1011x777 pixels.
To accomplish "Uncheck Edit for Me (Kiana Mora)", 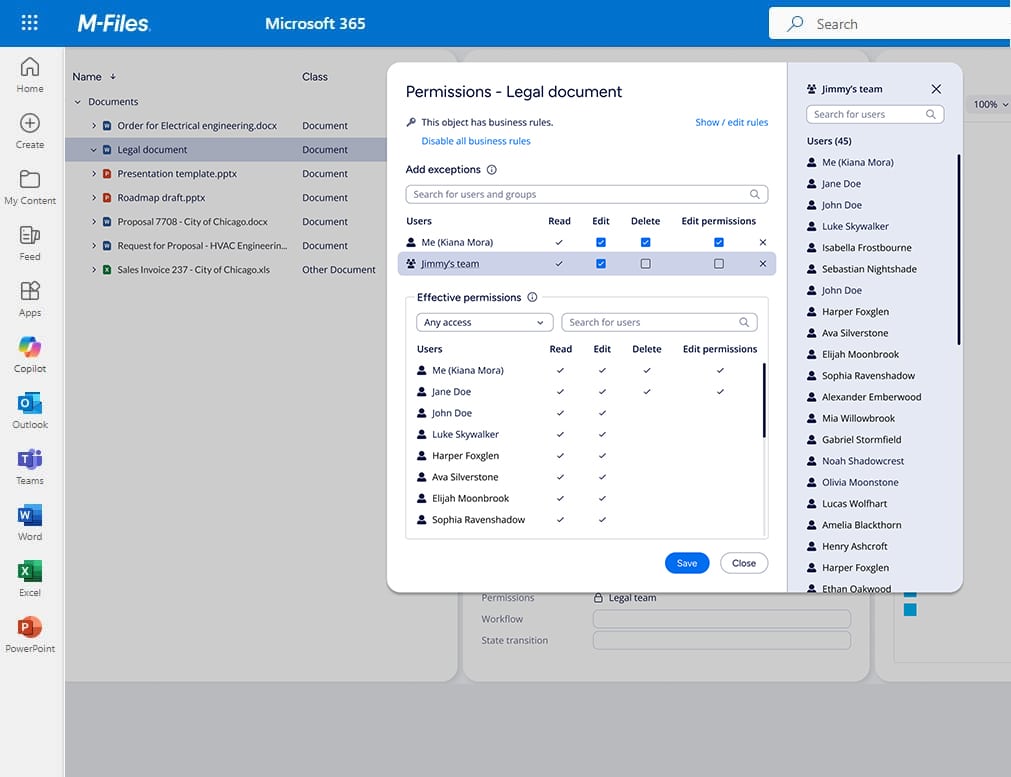I will (601, 242).
